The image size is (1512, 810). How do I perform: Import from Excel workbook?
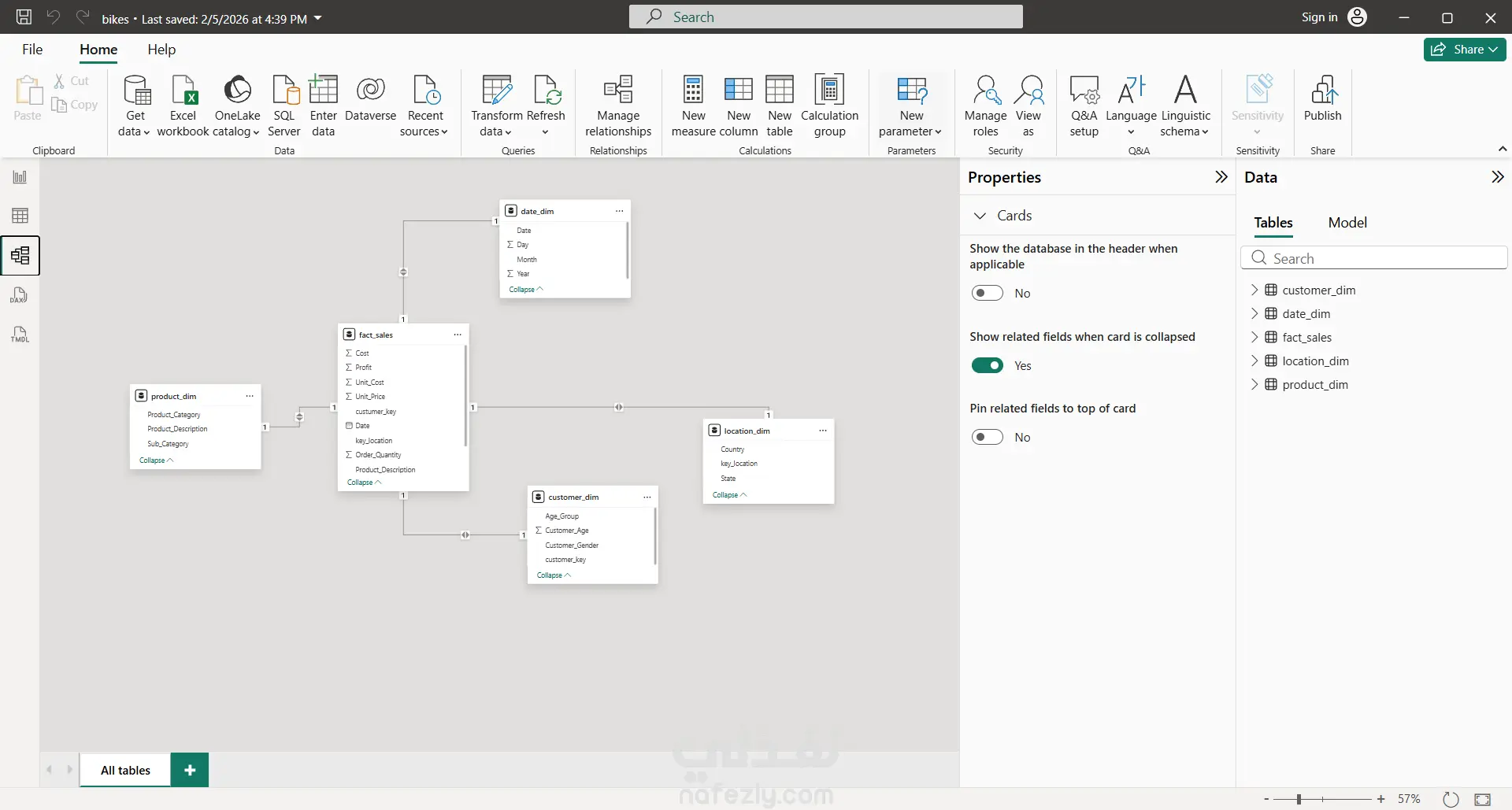(x=183, y=105)
